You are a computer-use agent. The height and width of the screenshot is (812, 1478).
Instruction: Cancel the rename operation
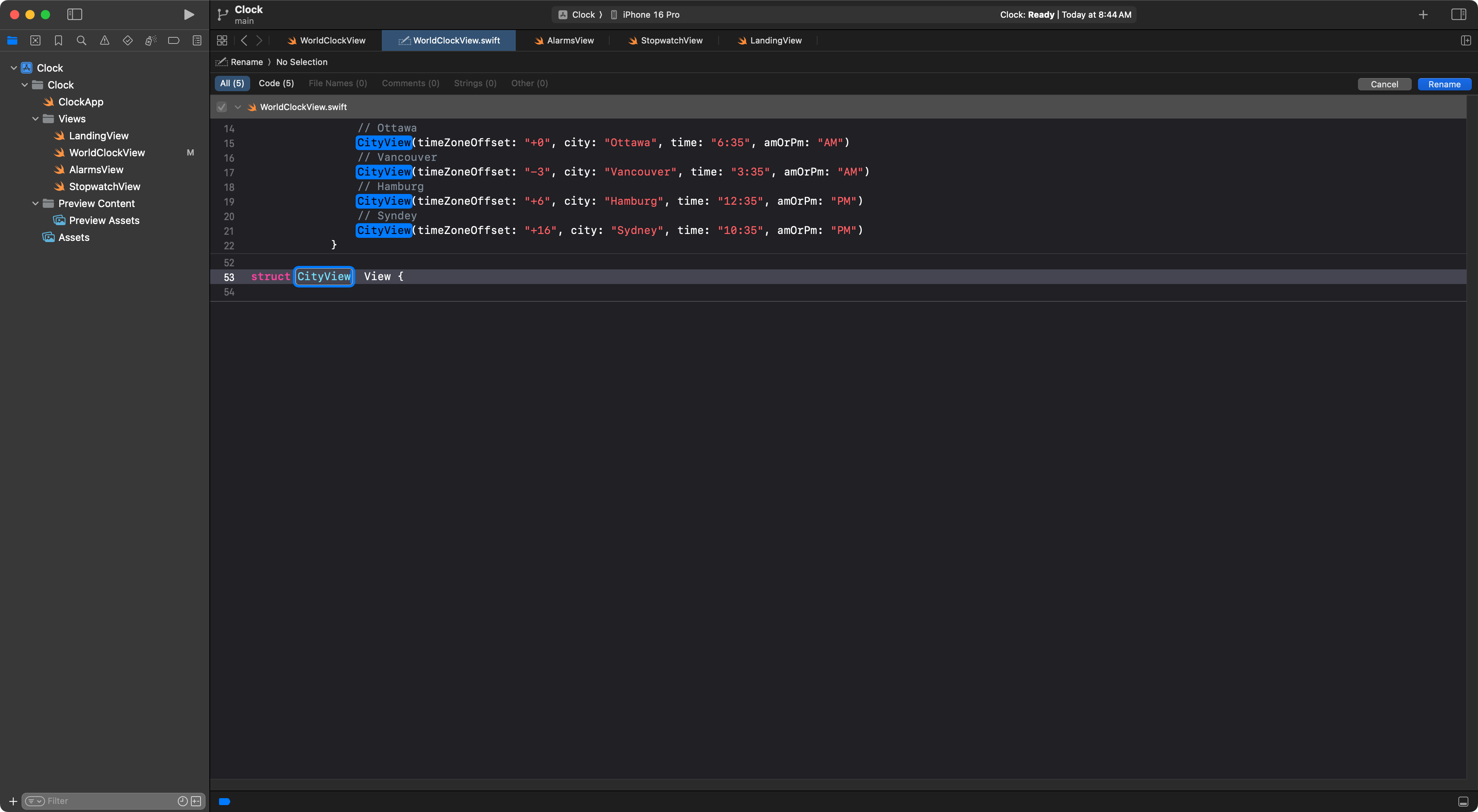pos(1384,84)
